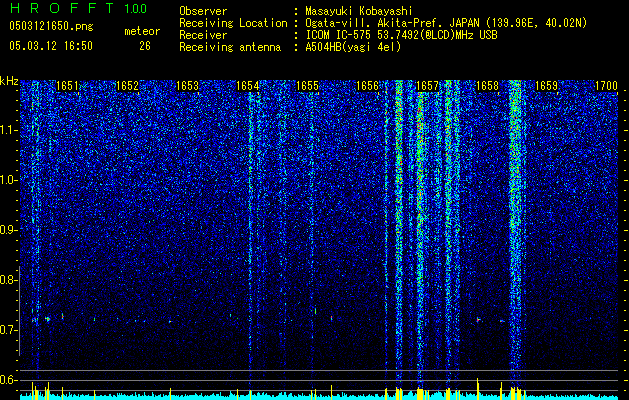Click the 1651 time marker
The width and height of the screenshot is (629, 400).
coord(67,86)
